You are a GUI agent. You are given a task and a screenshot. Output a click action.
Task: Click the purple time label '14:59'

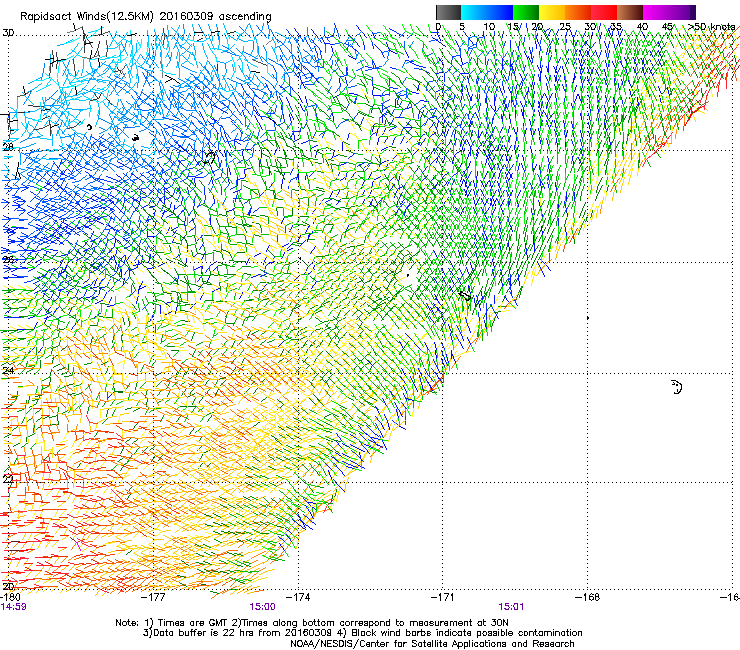[13, 607]
